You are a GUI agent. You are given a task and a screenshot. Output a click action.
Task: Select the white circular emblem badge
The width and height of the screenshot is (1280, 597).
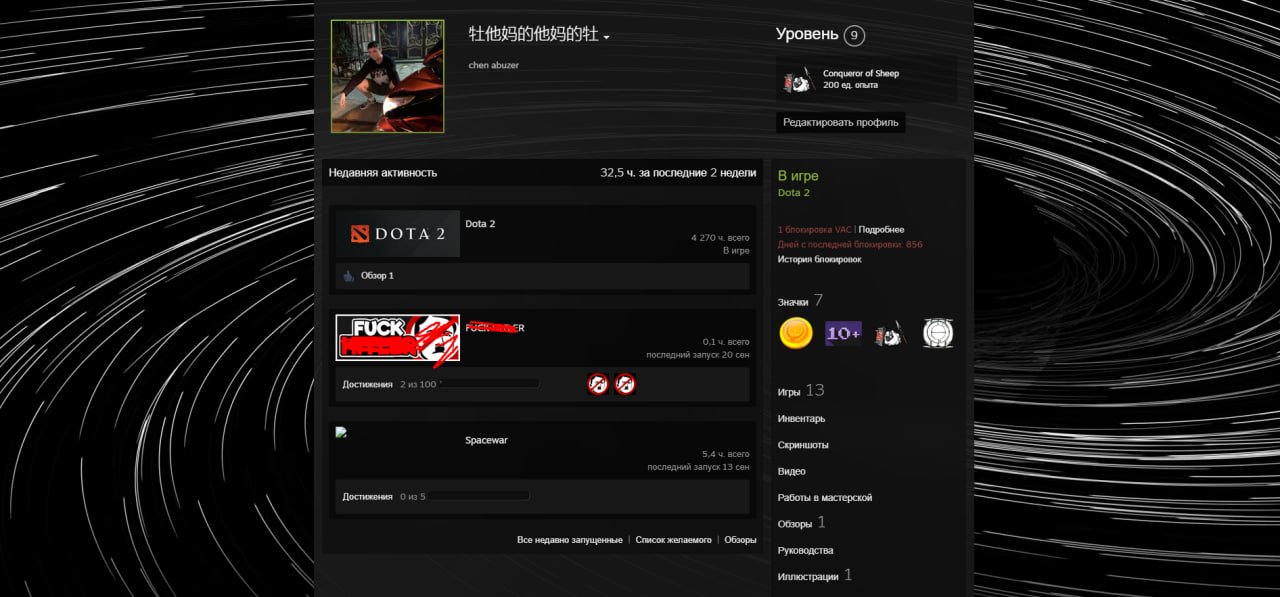click(937, 333)
